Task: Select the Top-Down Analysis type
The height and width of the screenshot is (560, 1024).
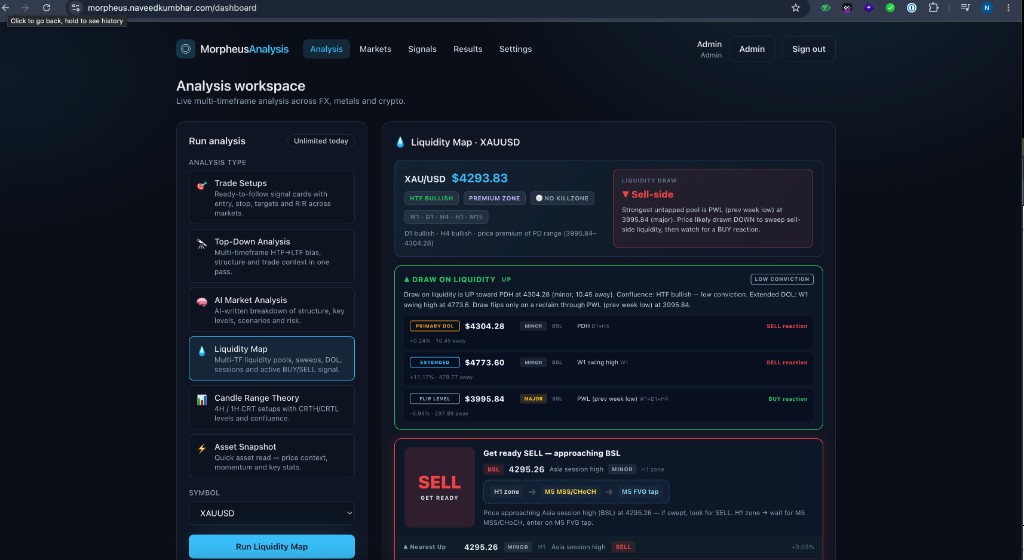Action: click(272, 256)
